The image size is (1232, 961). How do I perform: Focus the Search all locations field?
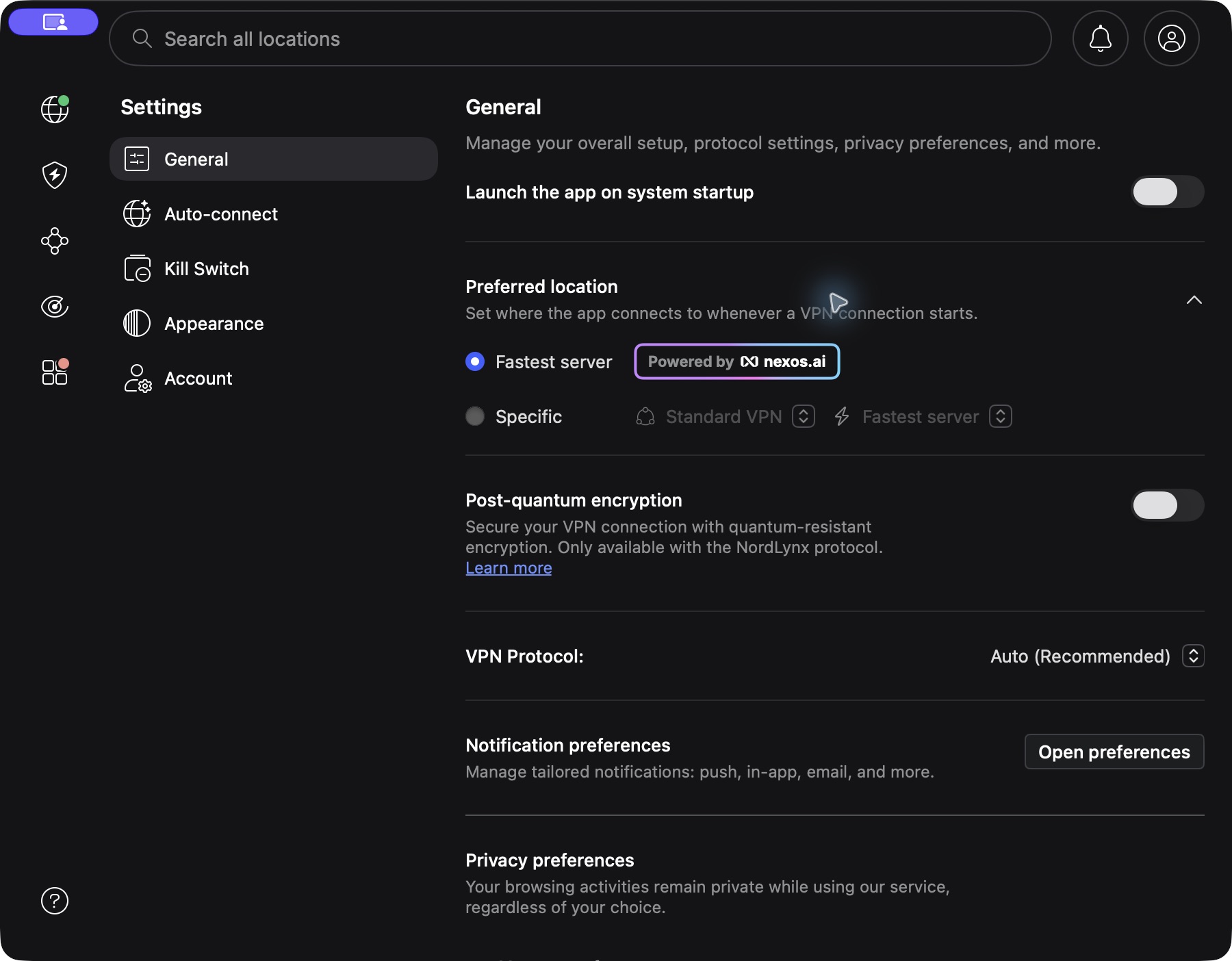coord(580,38)
